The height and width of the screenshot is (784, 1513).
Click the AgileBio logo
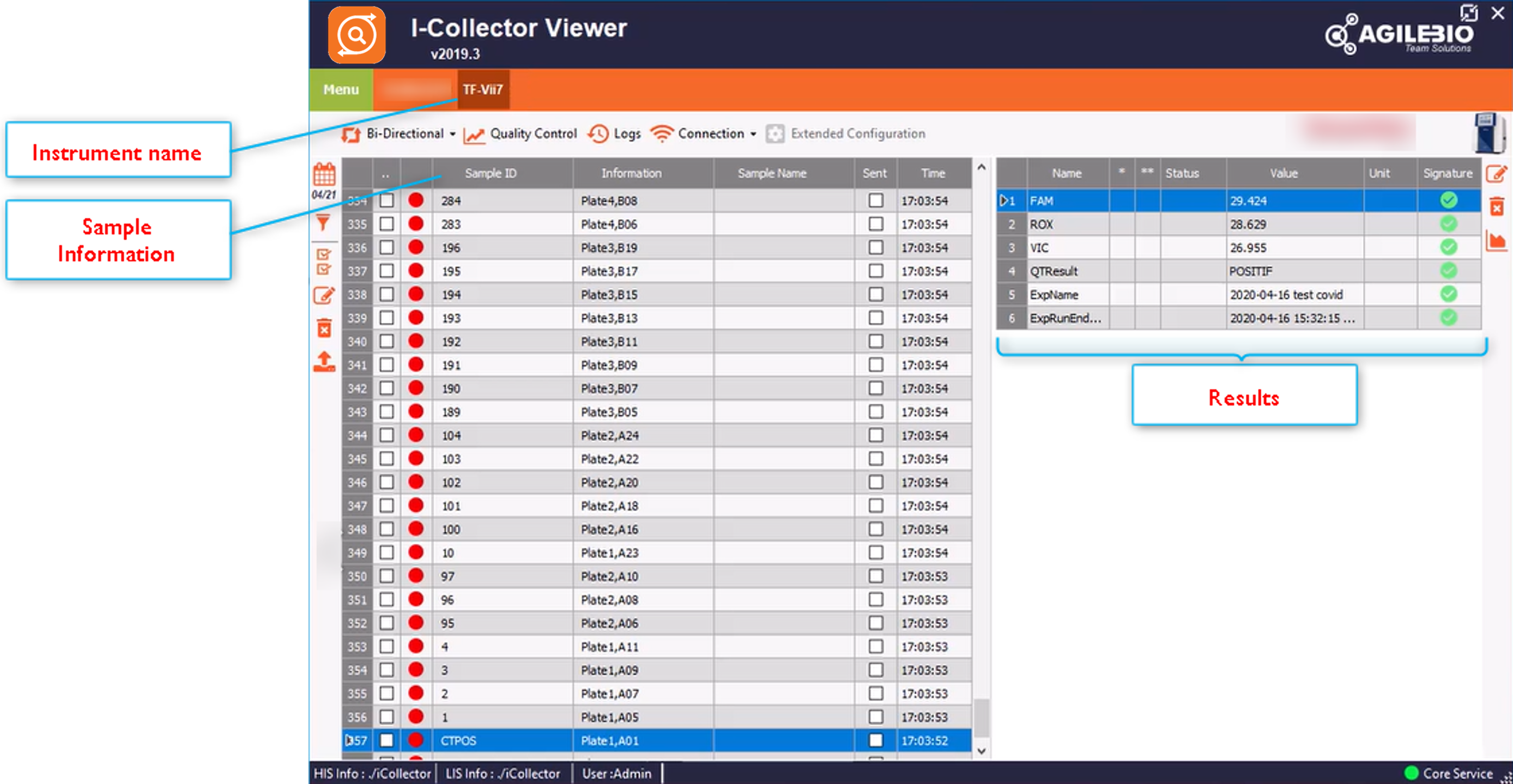pyautogui.click(x=1400, y=34)
